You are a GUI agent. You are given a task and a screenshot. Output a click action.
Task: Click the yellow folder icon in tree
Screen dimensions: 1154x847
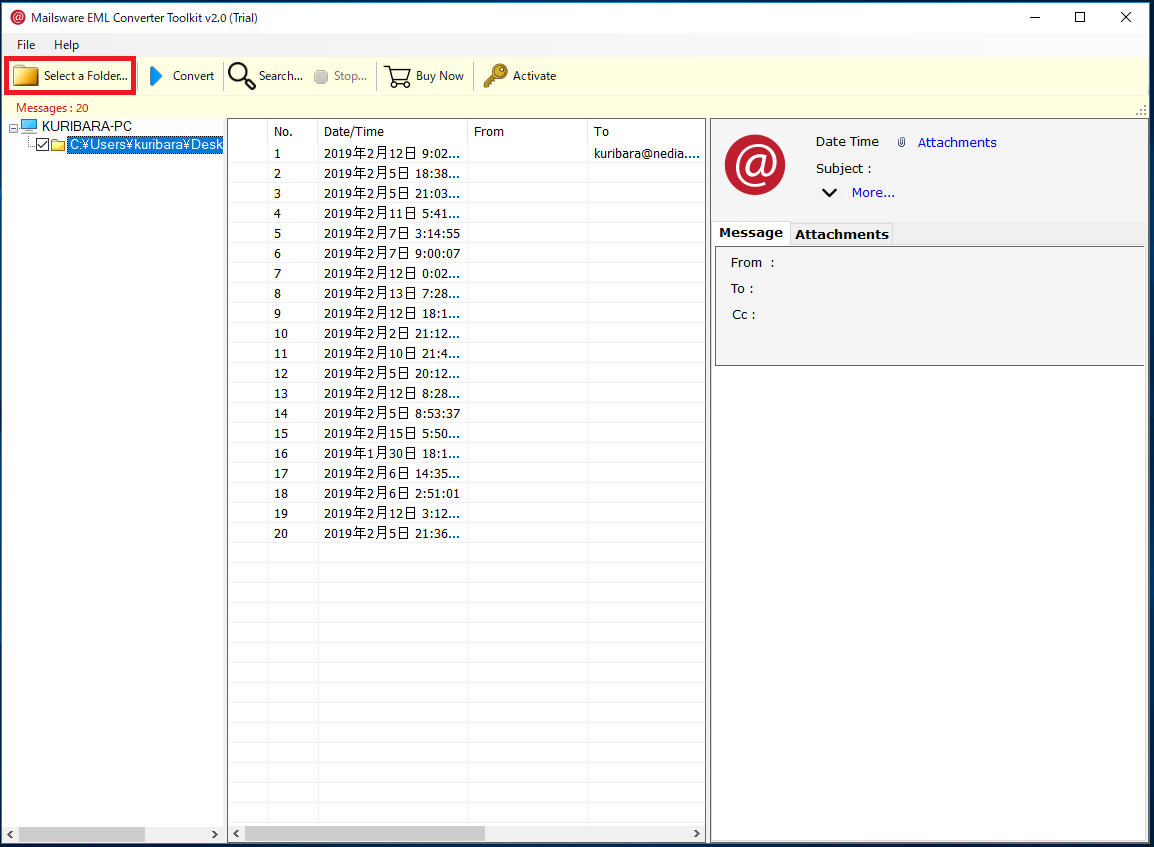[x=58, y=145]
